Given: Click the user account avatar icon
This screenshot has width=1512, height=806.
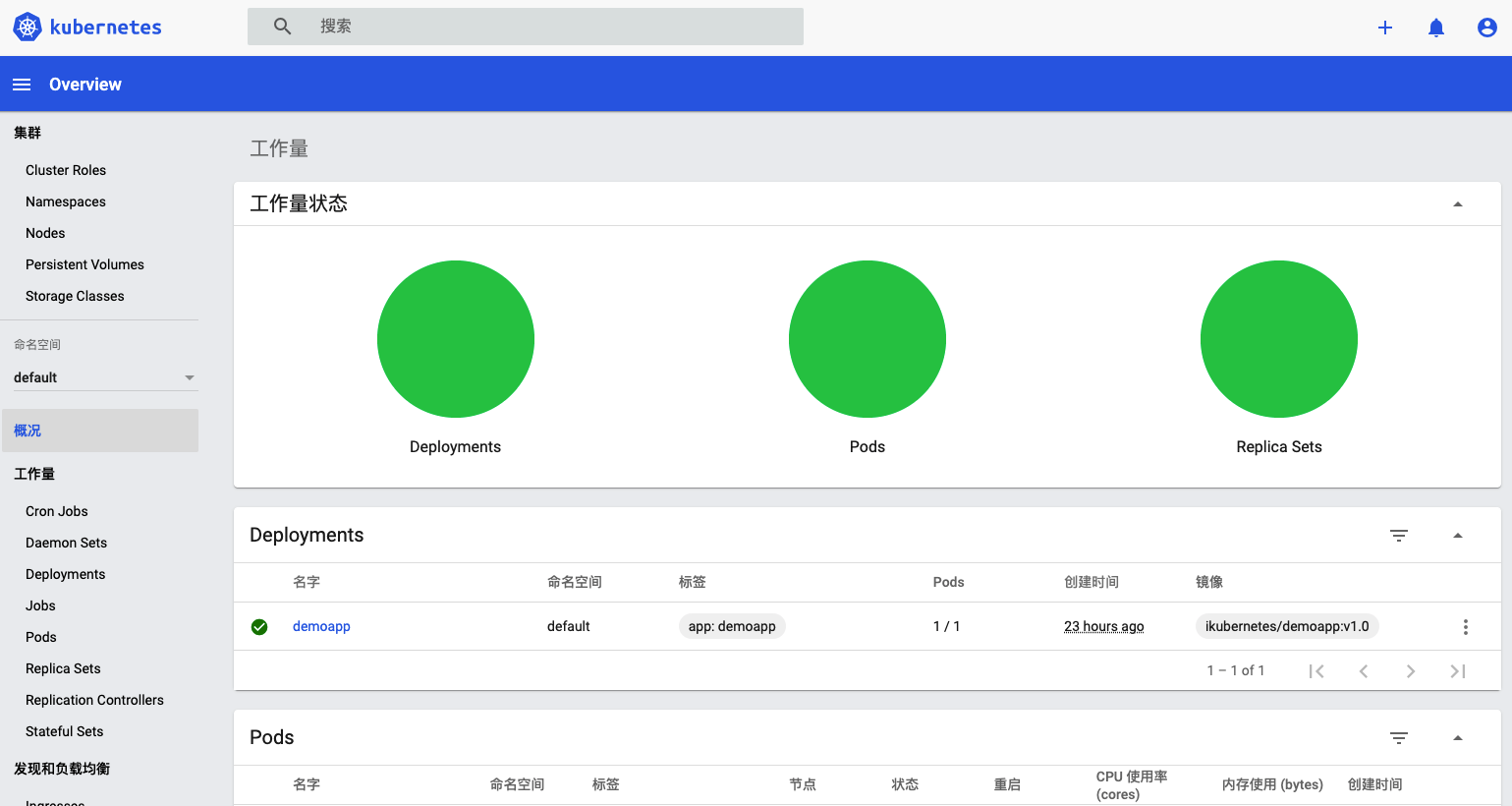Looking at the screenshot, I should 1486,28.
